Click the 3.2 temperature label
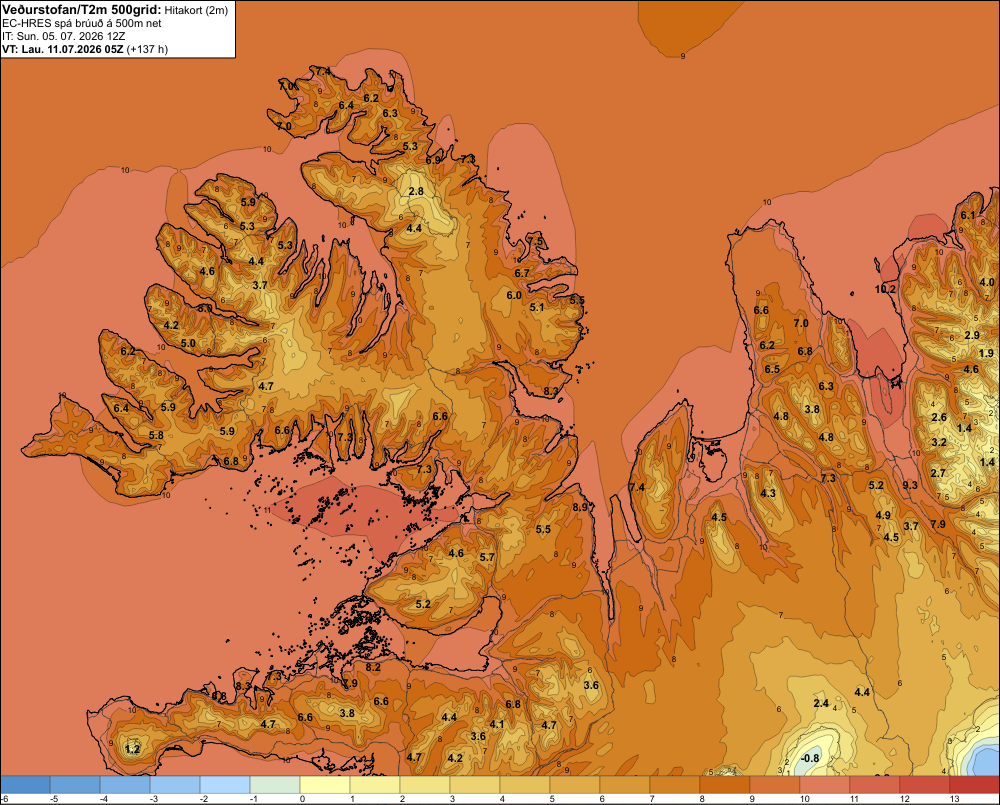The width and height of the screenshot is (1000, 805). (939, 442)
